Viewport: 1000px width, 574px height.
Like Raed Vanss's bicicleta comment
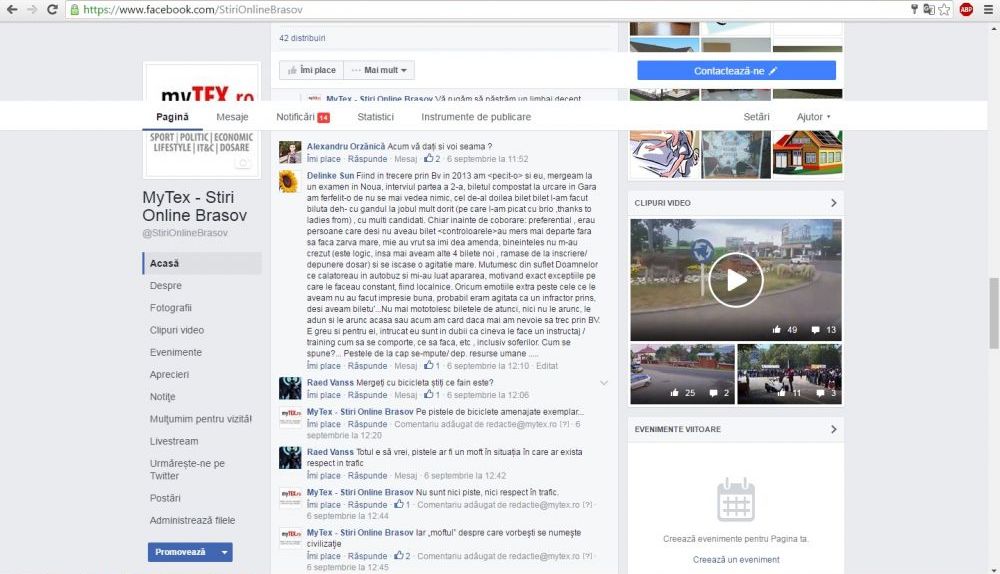(323, 395)
